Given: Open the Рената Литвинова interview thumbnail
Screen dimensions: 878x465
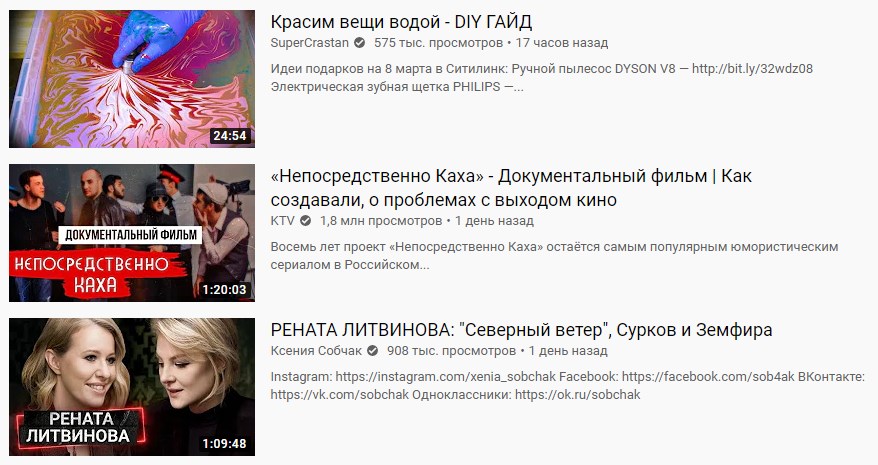Looking at the screenshot, I should [x=132, y=387].
